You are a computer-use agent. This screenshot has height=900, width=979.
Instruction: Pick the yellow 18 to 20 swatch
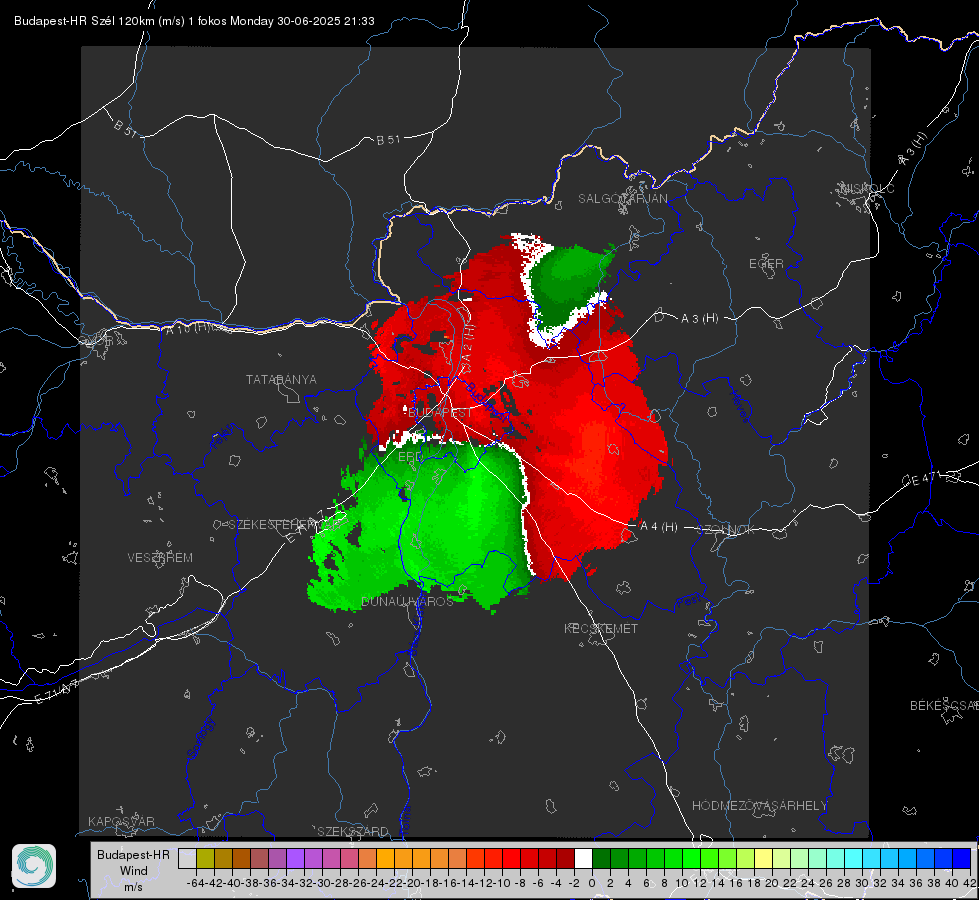tap(763, 858)
